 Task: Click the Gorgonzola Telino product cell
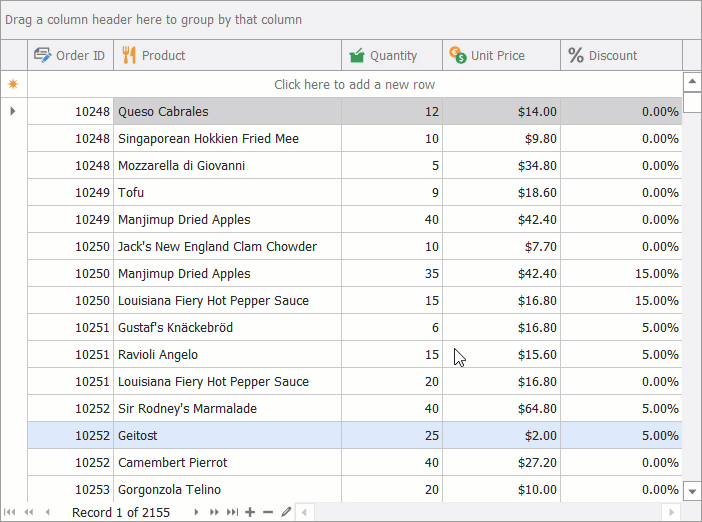click(227, 489)
